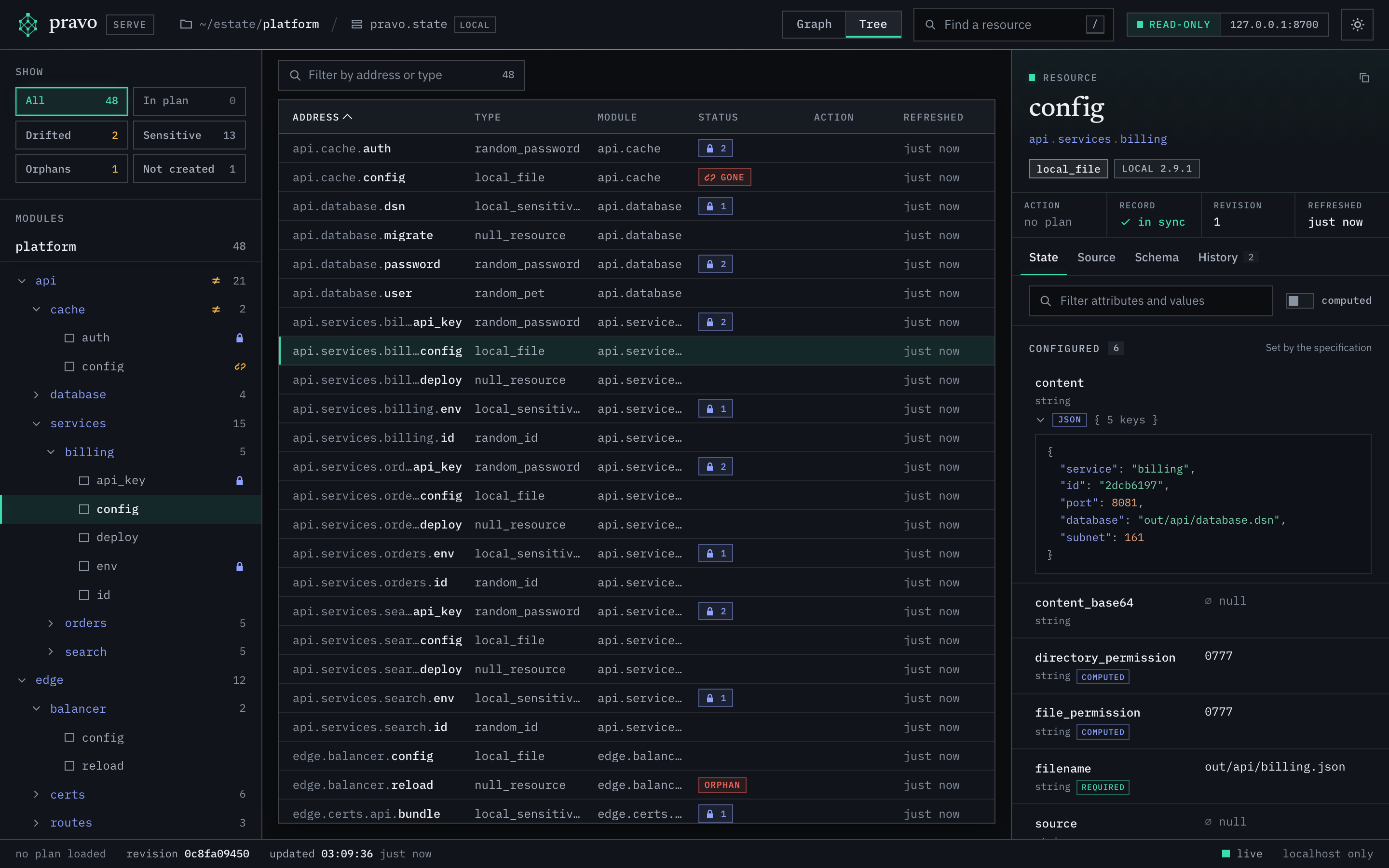The width and height of the screenshot is (1389, 868).
Task: Click the broken-link icon next to cache config
Action: pos(239,366)
